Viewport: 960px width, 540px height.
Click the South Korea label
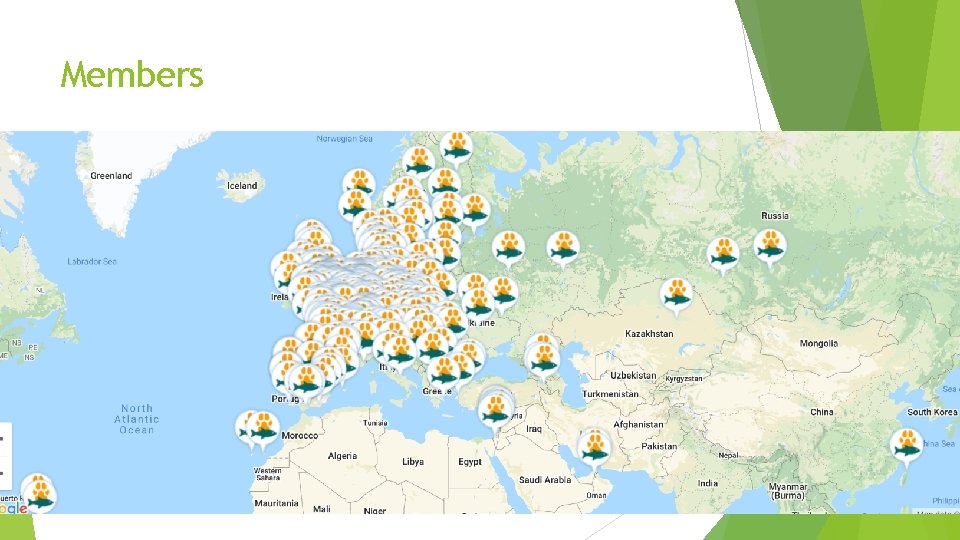click(932, 412)
